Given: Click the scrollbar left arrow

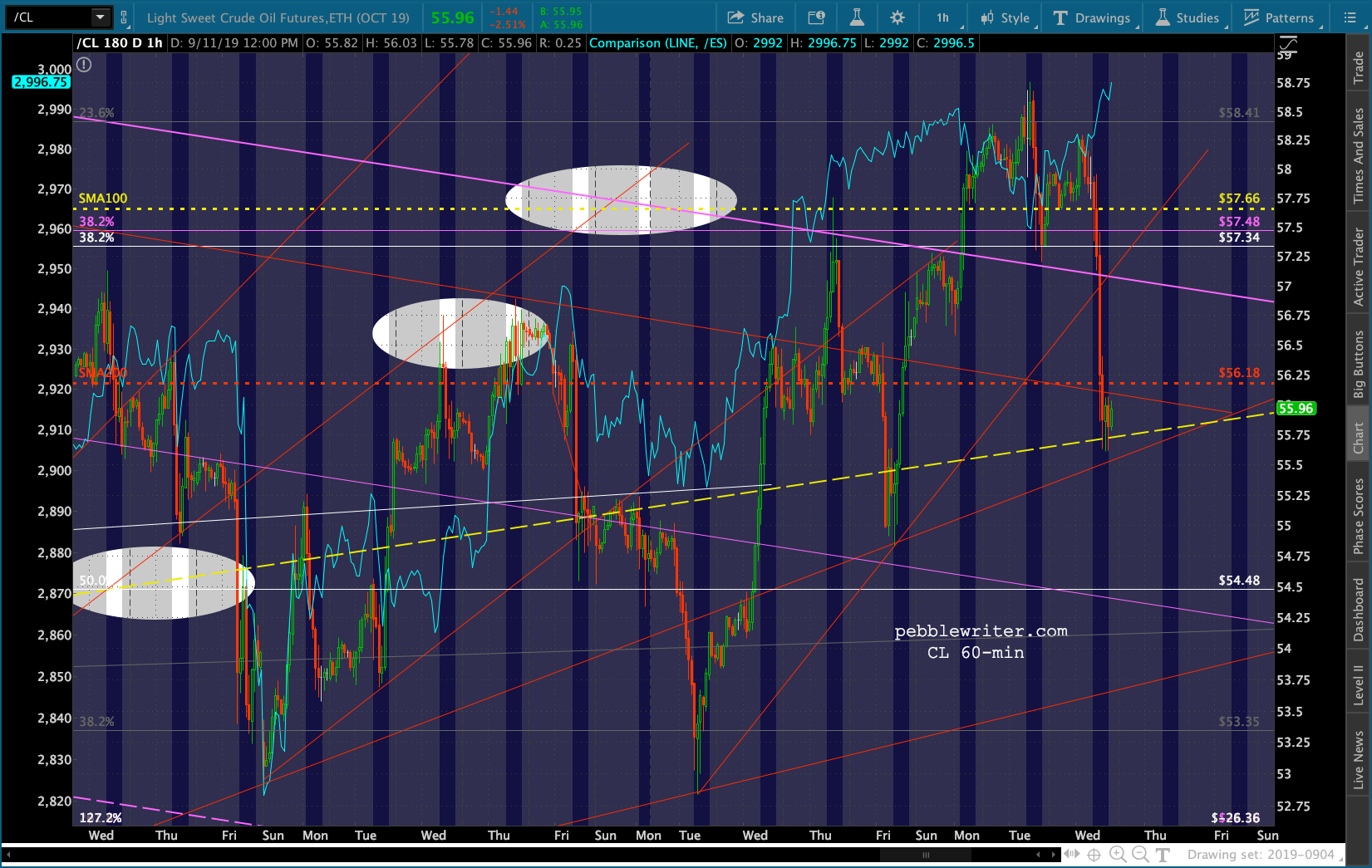Looking at the screenshot, I should pyautogui.click(x=1038, y=855).
